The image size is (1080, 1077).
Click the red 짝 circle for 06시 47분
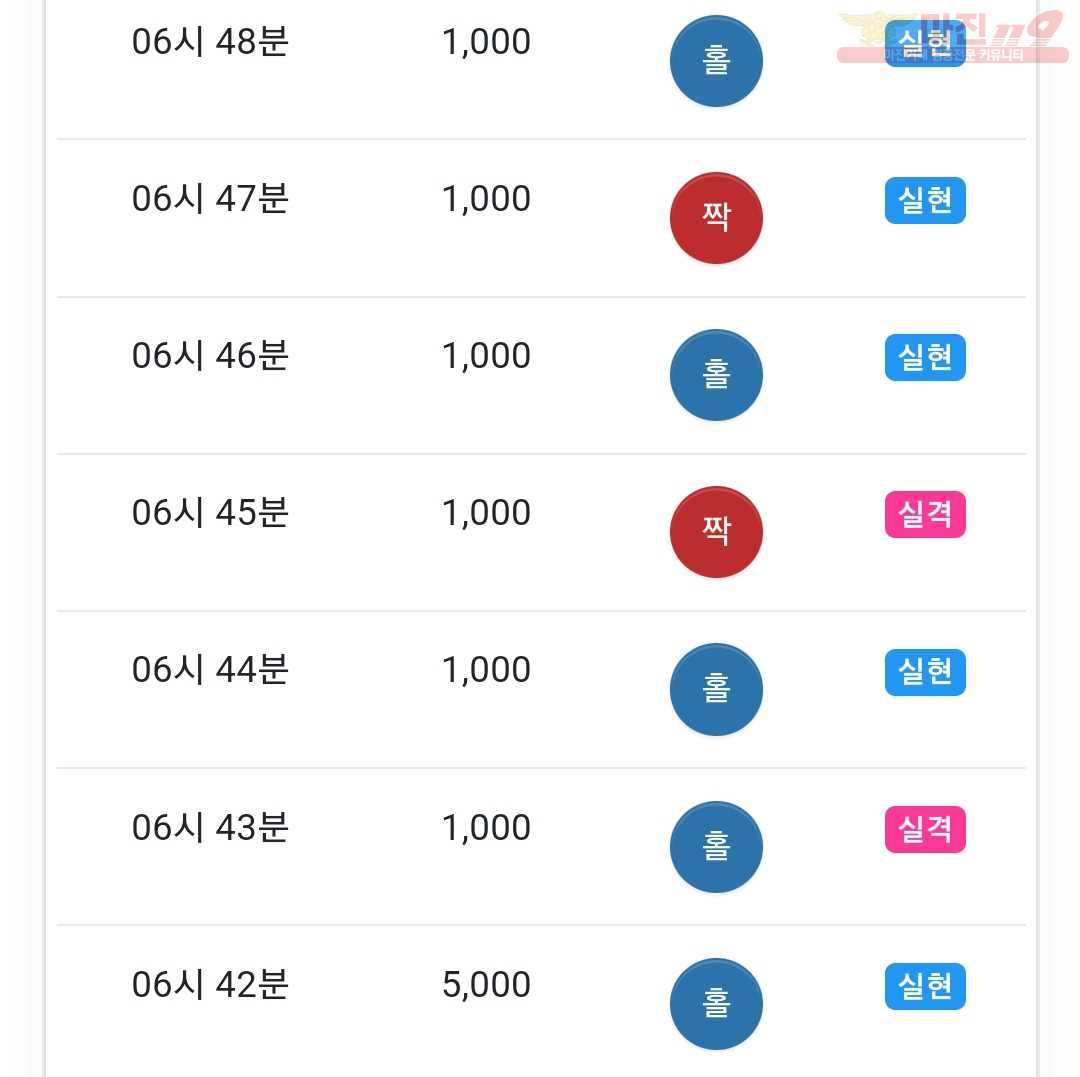point(716,218)
